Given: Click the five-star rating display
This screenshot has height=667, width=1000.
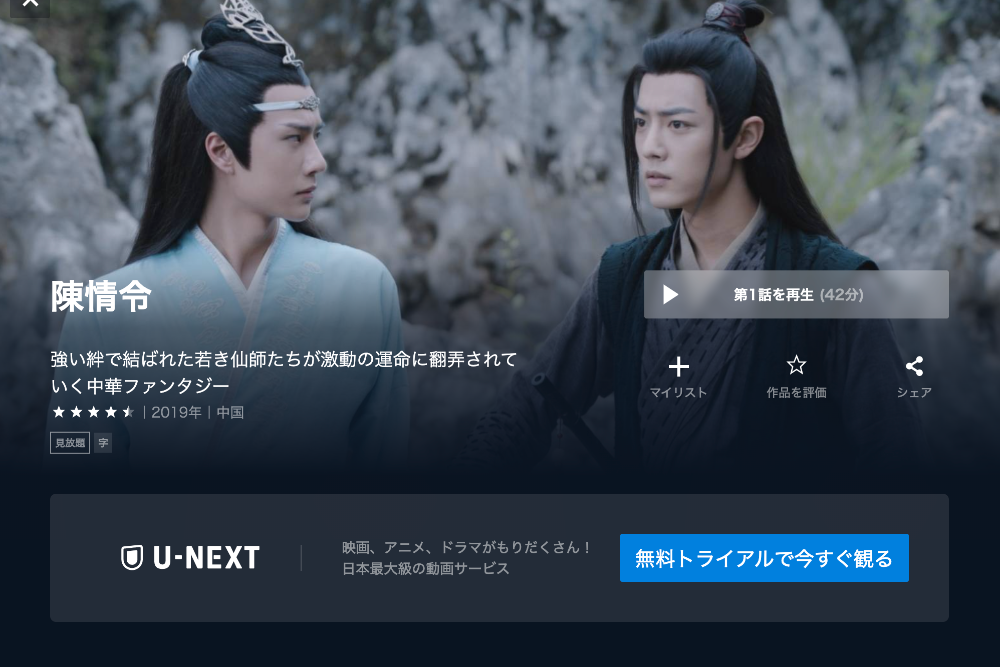Looking at the screenshot, I should [x=93, y=412].
